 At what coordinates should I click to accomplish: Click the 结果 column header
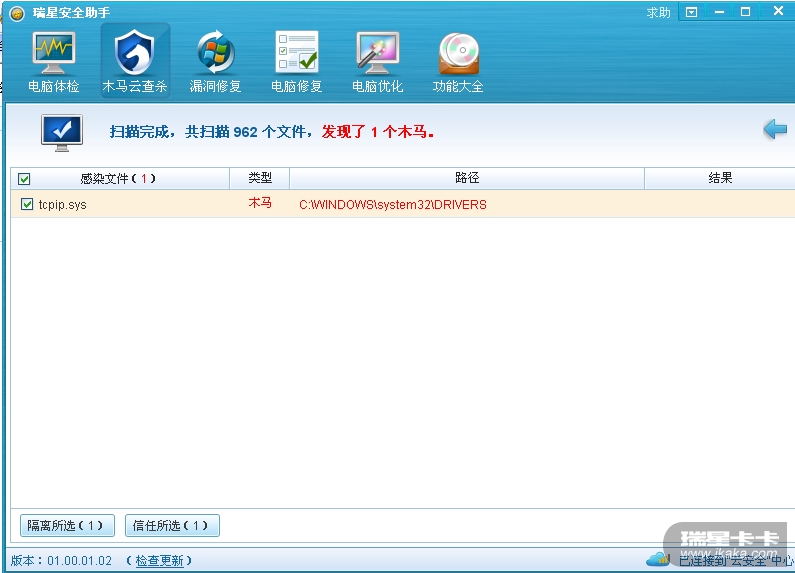click(x=720, y=178)
